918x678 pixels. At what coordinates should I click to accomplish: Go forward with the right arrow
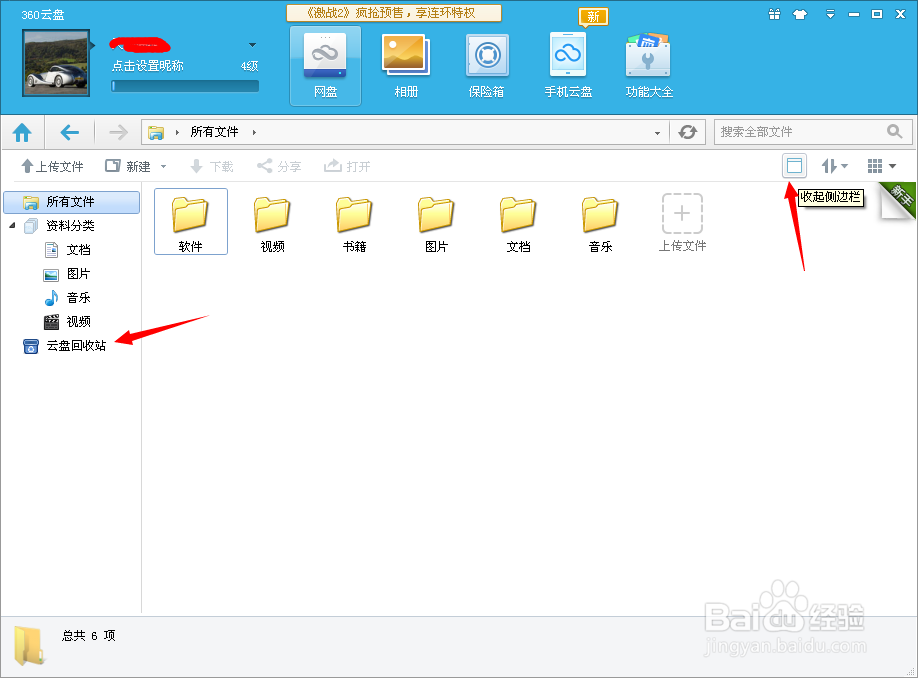pyautogui.click(x=118, y=132)
